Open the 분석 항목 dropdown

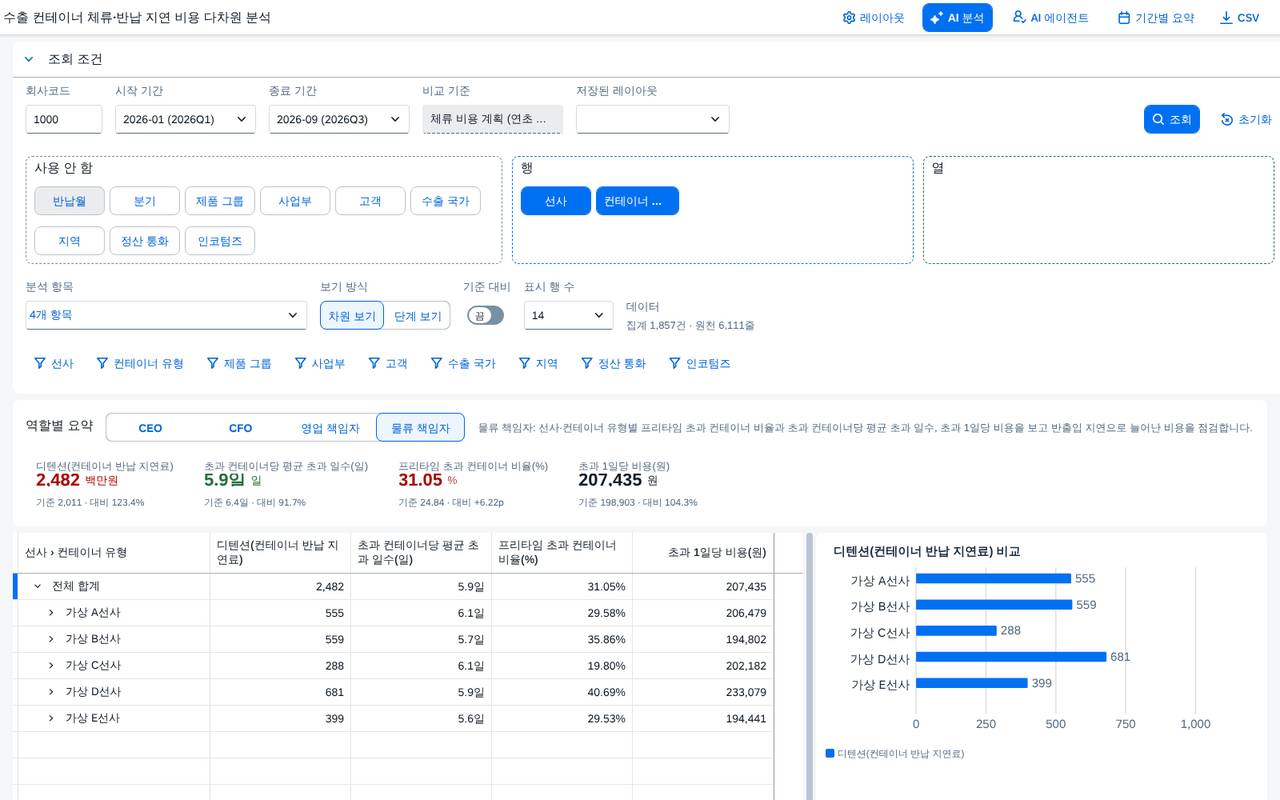[x=166, y=315]
